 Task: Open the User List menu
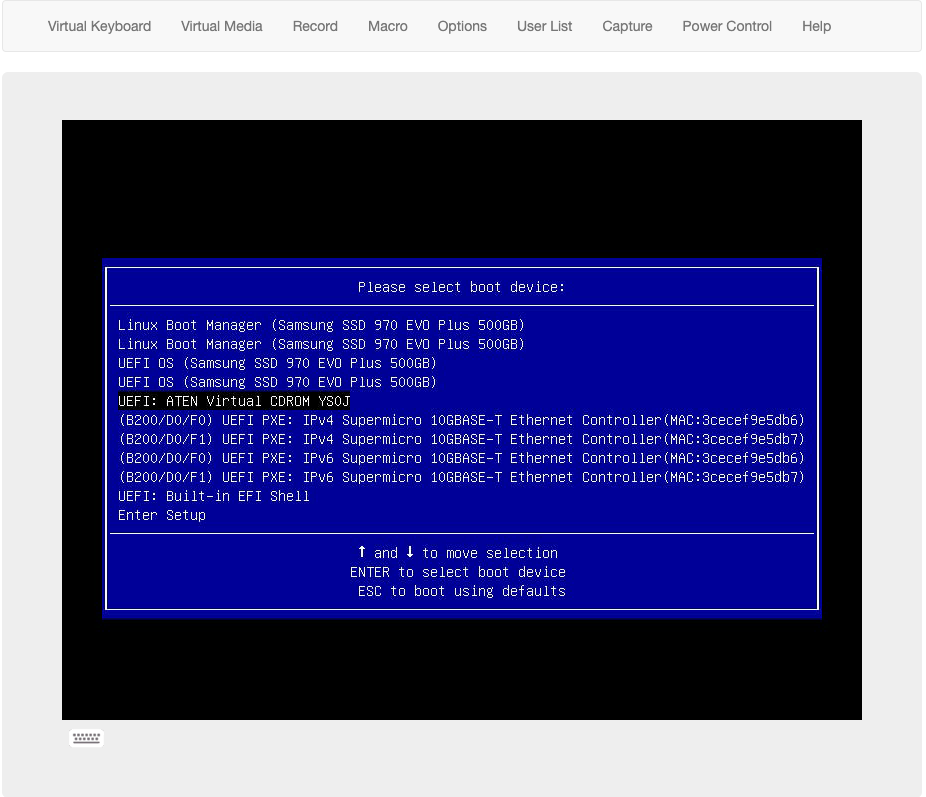pyautogui.click(x=544, y=27)
